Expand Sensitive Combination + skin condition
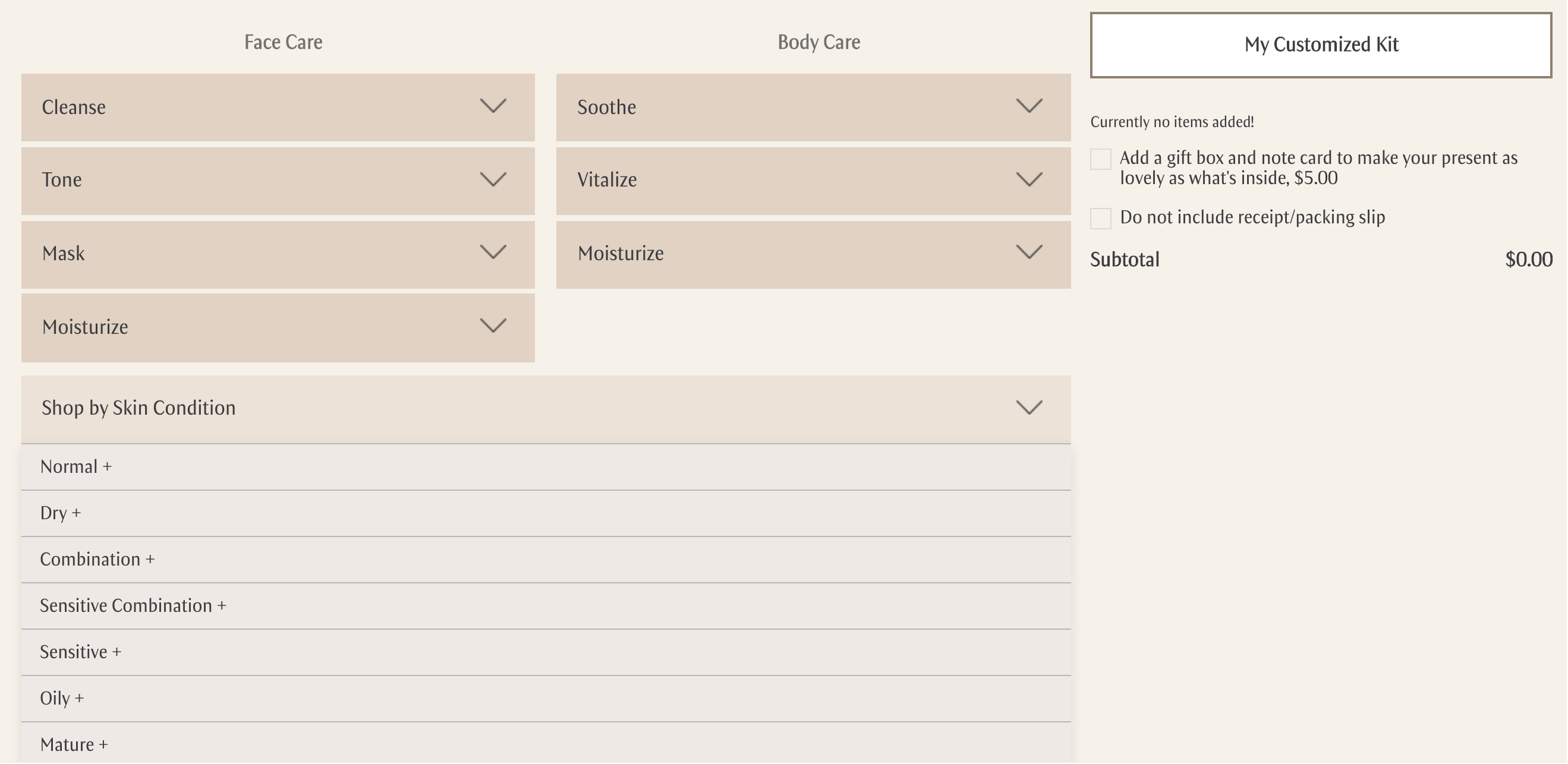 click(x=546, y=606)
